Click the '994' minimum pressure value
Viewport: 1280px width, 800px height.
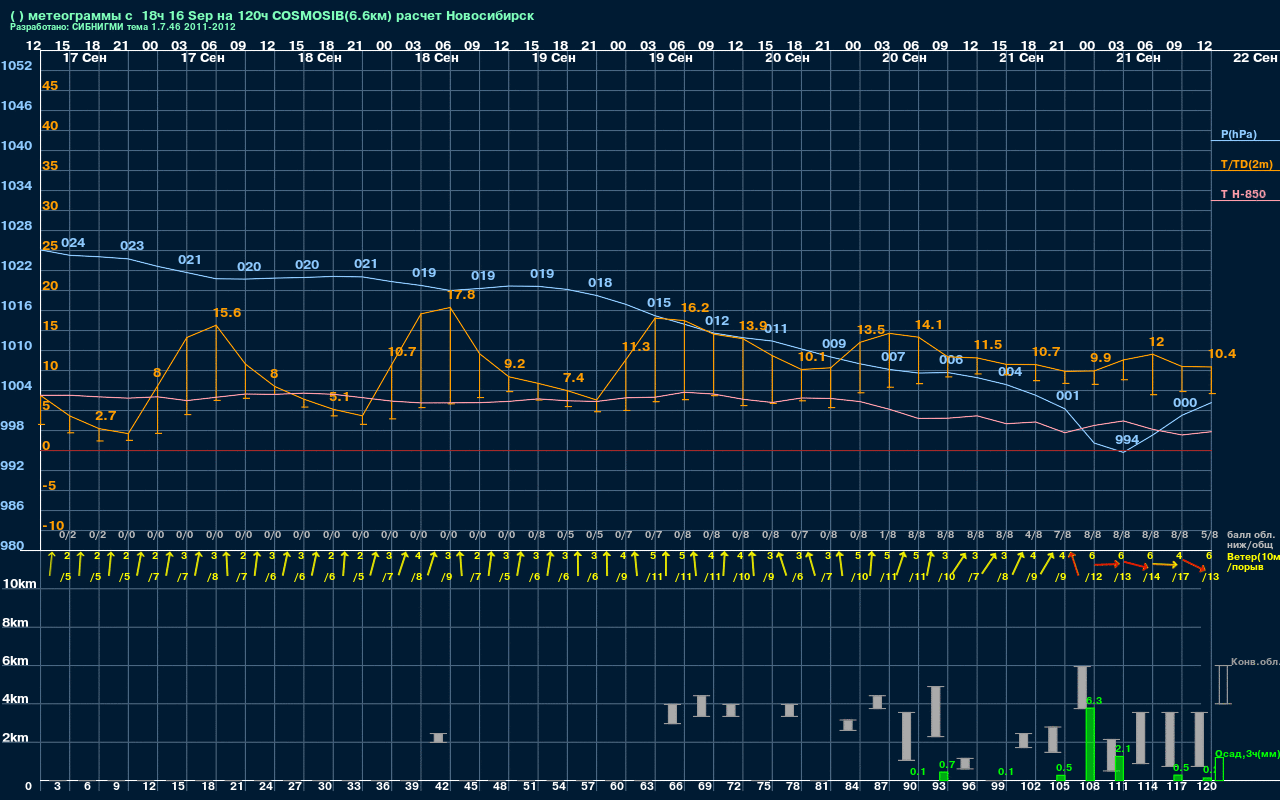[x=1127, y=440]
